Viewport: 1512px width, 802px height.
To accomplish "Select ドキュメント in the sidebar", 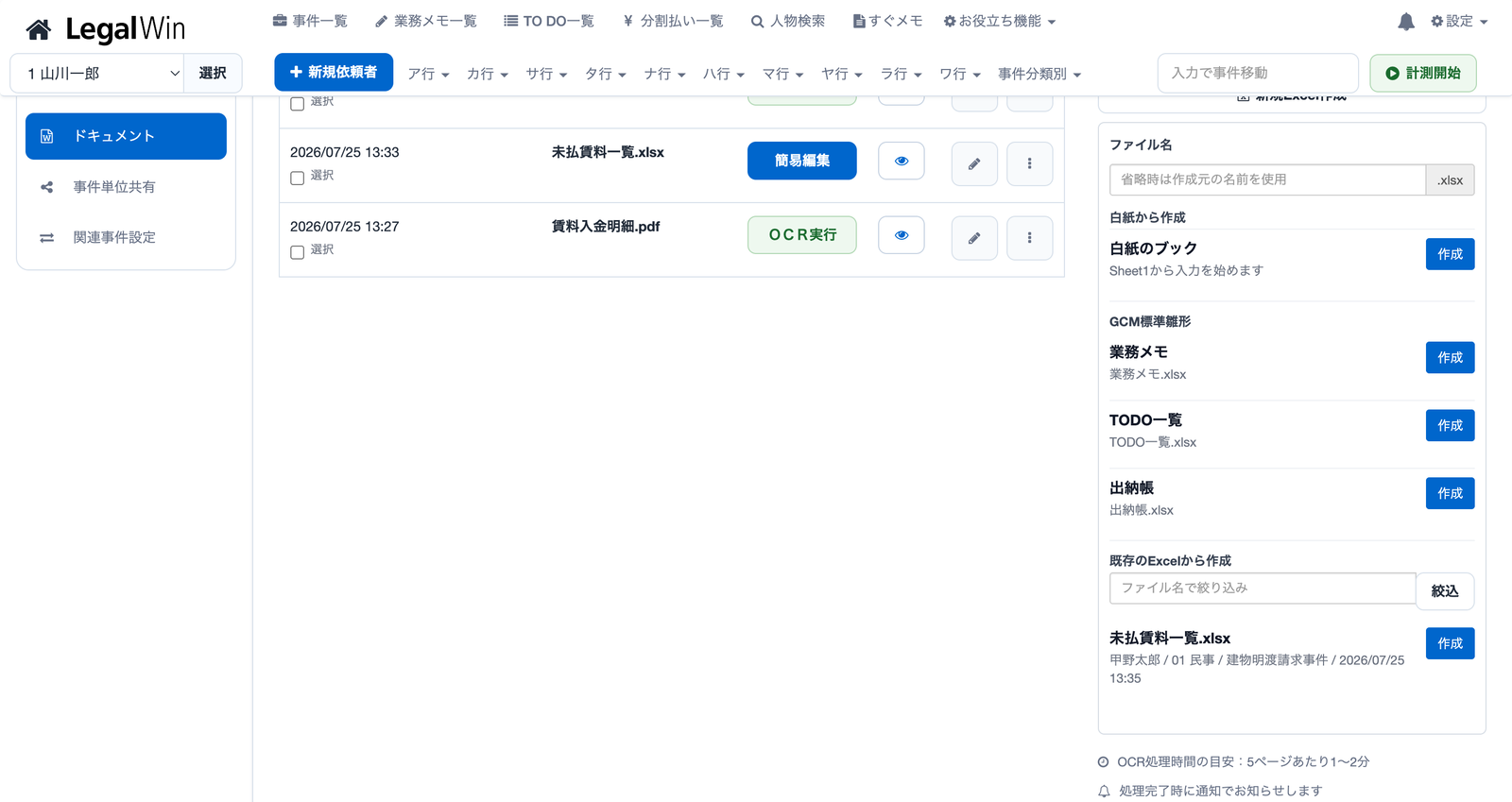I will tap(126, 136).
